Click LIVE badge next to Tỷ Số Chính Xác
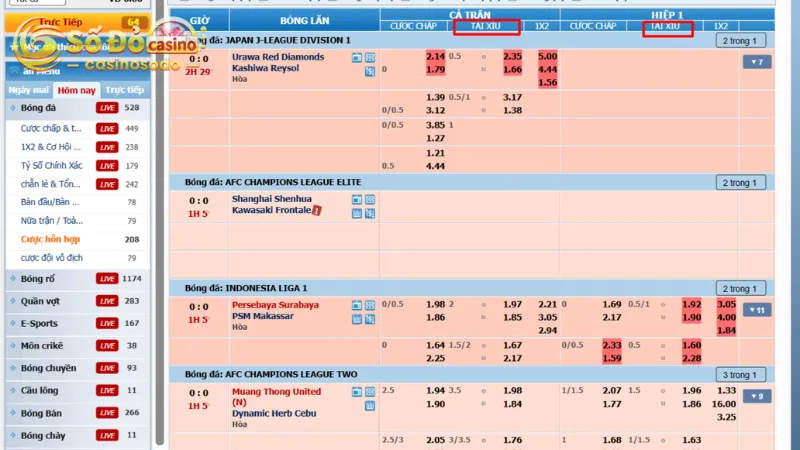The image size is (800, 450). (x=107, y=166)
